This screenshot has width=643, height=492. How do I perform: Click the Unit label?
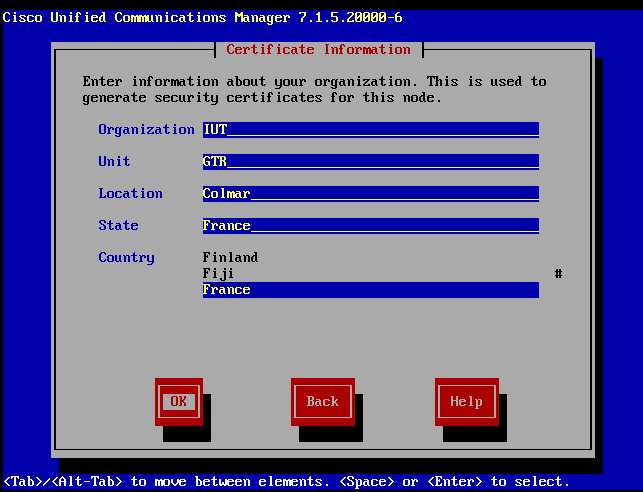114,162
